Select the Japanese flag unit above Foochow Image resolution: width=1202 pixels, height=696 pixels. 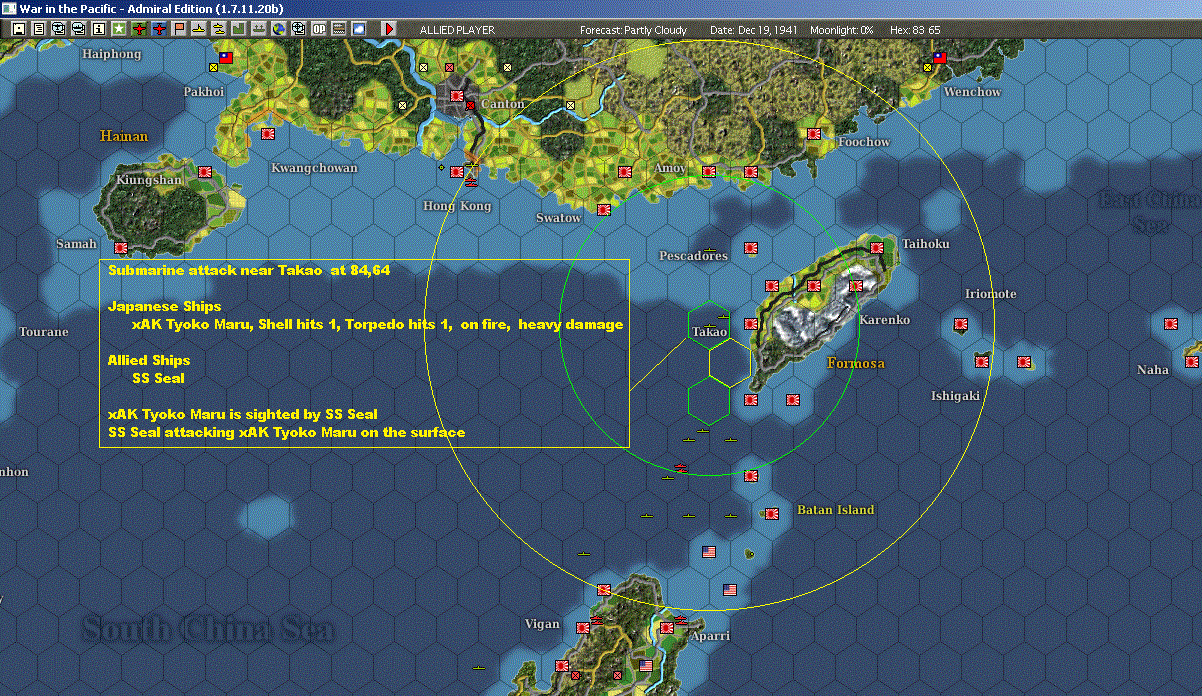tap(814, 133)
